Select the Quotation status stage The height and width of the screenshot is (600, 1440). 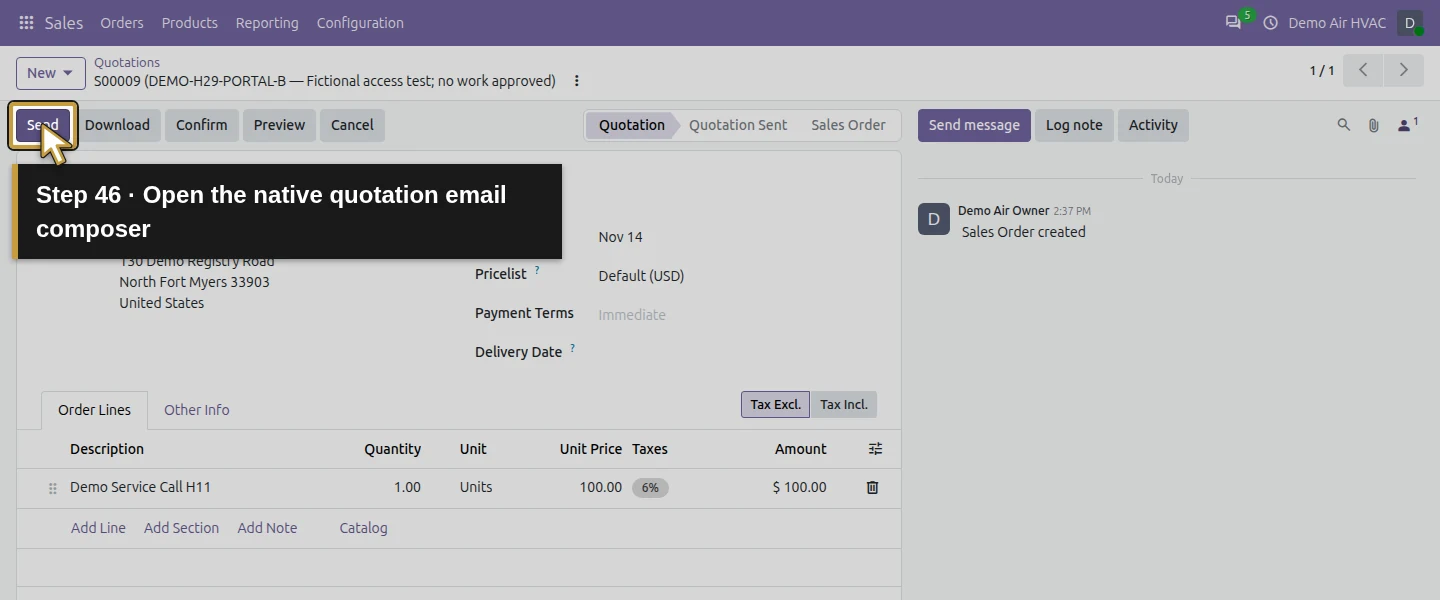tap(631, 125)
